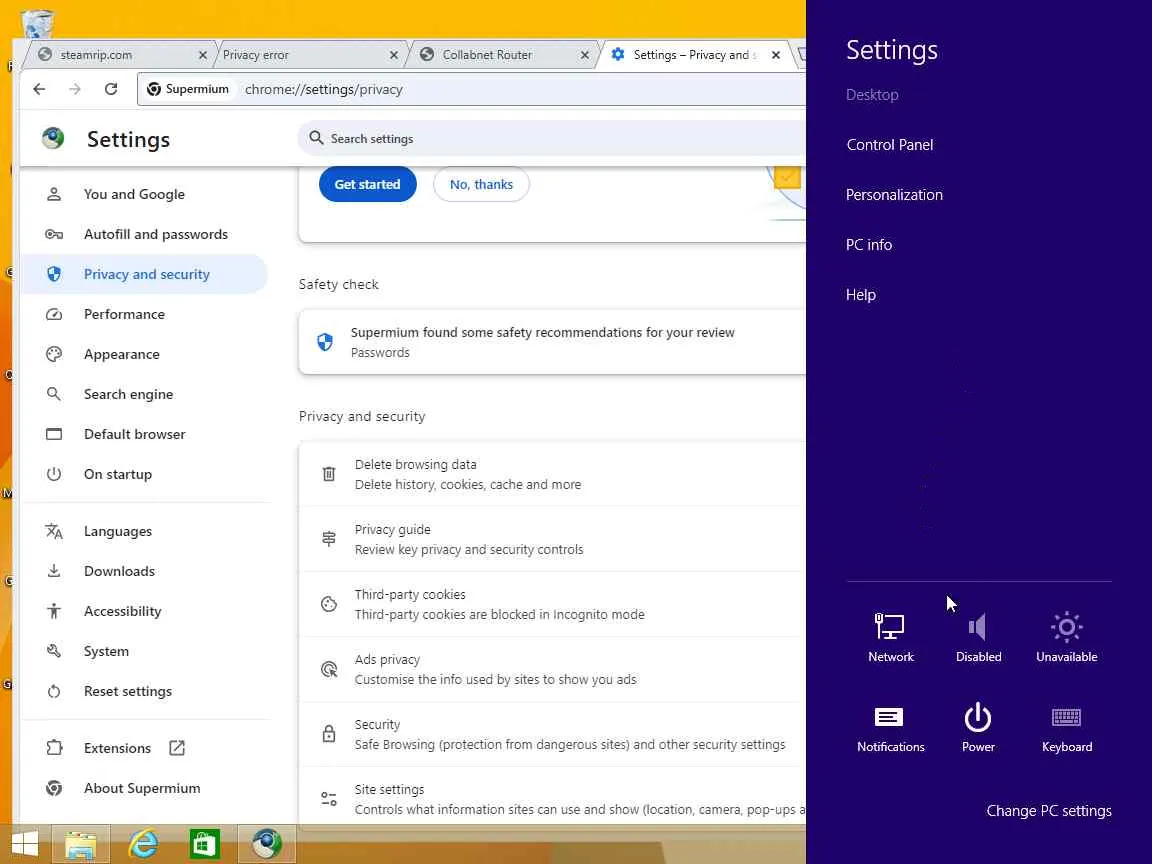Open PC info from the Settings charm
This screenshot has height=864, width=1152.
868,245
